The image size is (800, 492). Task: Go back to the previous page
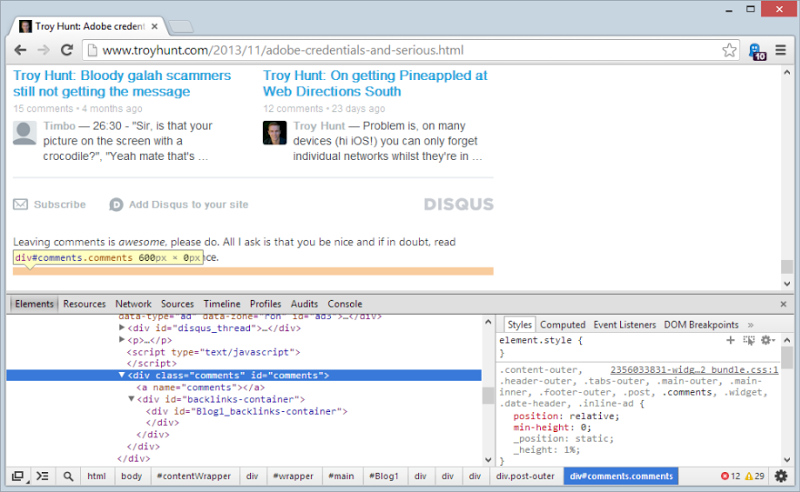point(20,50)
